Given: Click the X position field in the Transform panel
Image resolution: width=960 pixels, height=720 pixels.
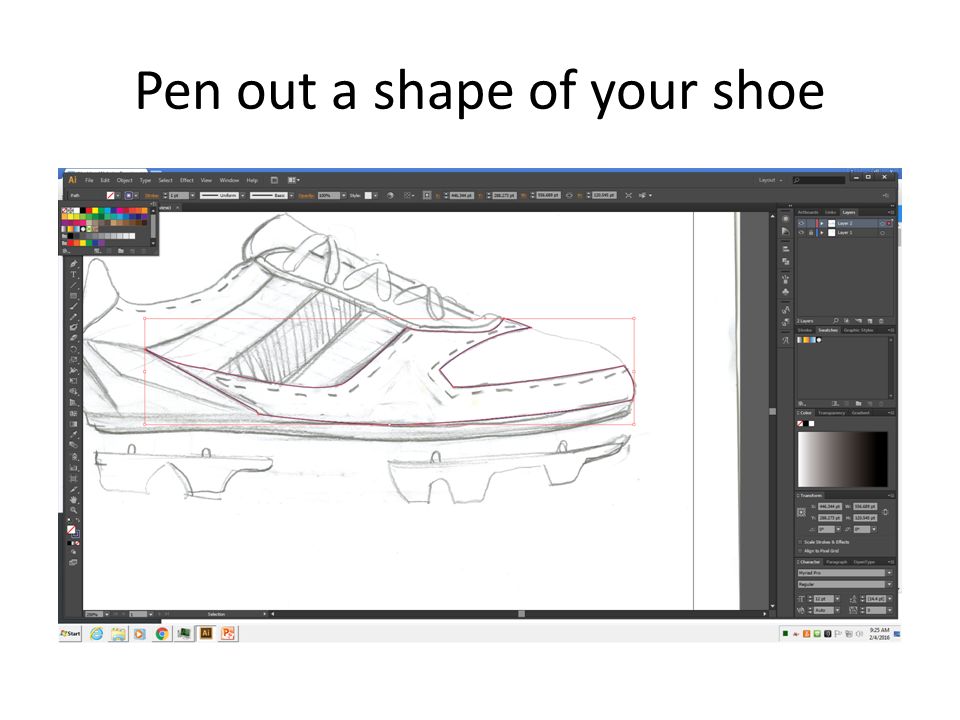Looking at the screenshot, I should [x=830, y=506].
